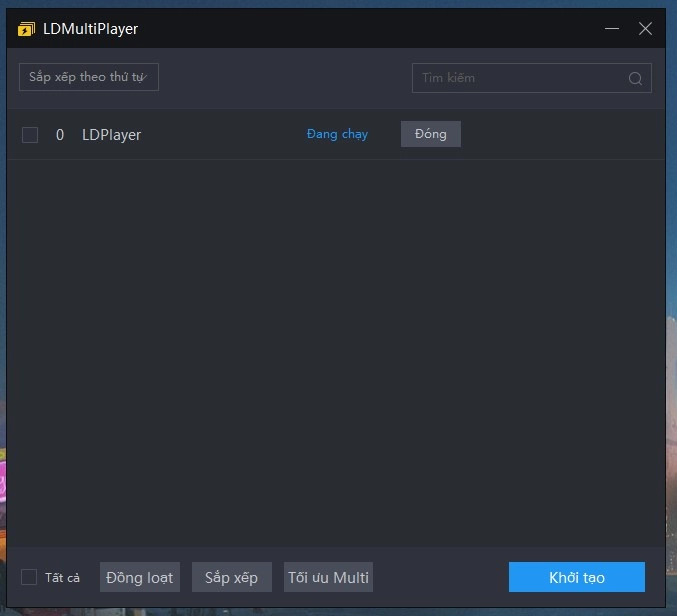This screenshot has width=677, height=616.
Task: Tick the LDPlayer instance checkbox
Action: coord(30,134)
